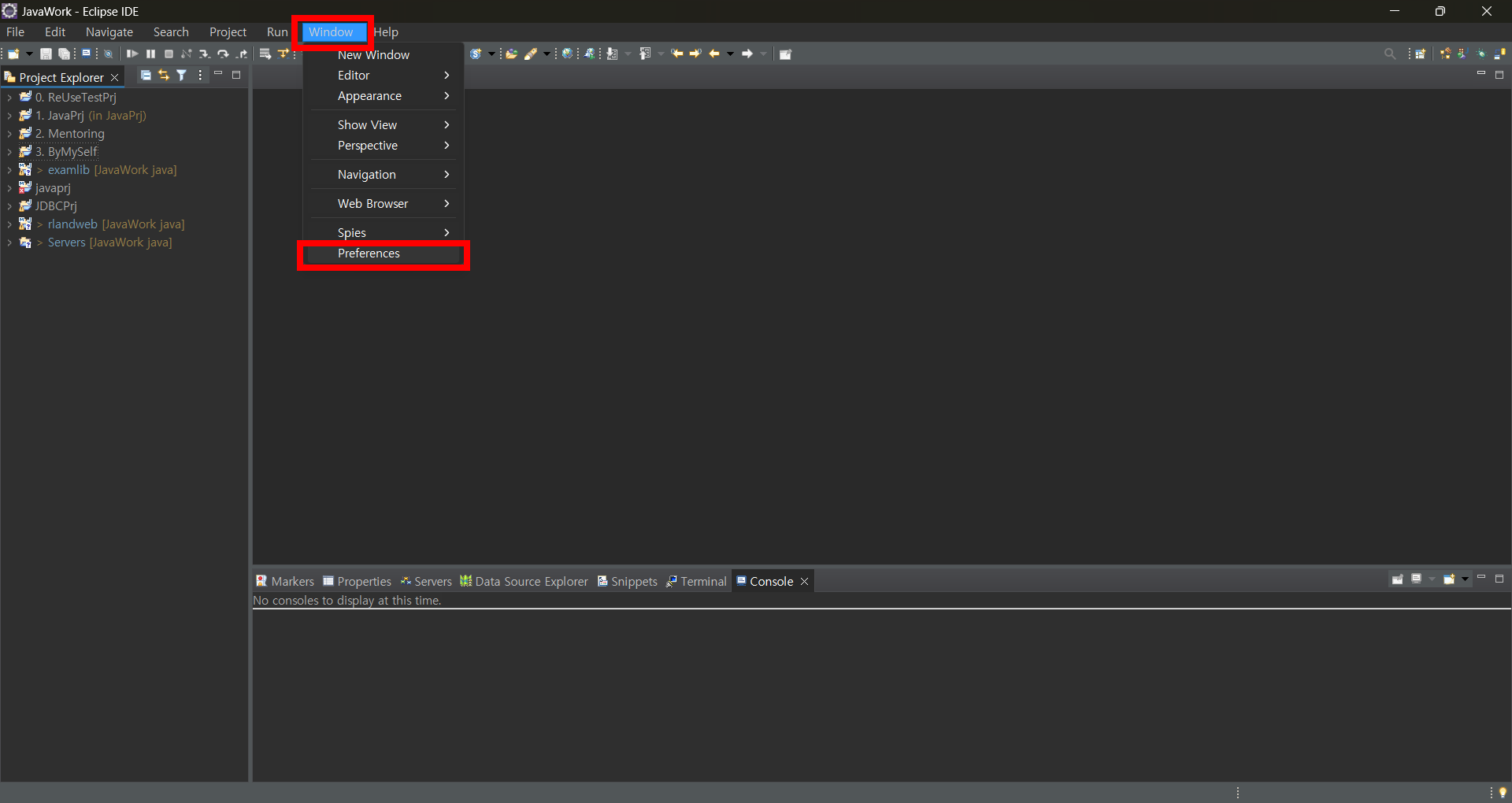This screenshot has height=803, width=1512.
Task: Open the File menu
Action: [x=15, y=32]
